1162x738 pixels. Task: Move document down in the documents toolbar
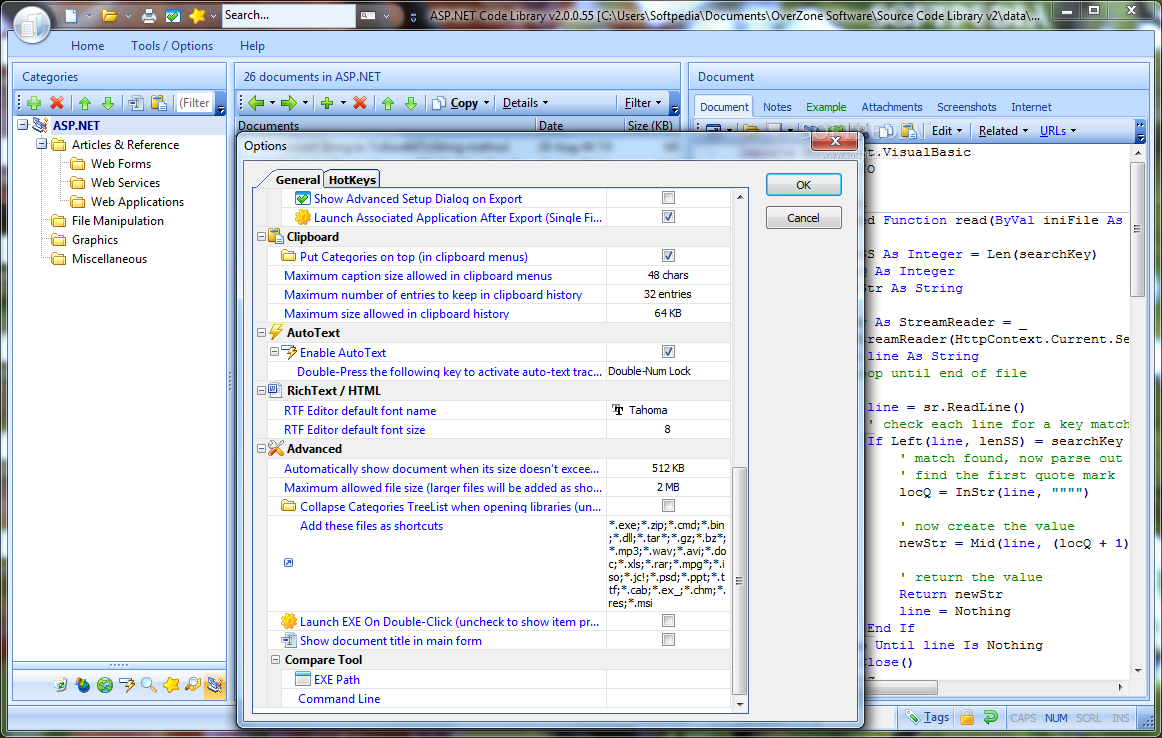(411, 103)
